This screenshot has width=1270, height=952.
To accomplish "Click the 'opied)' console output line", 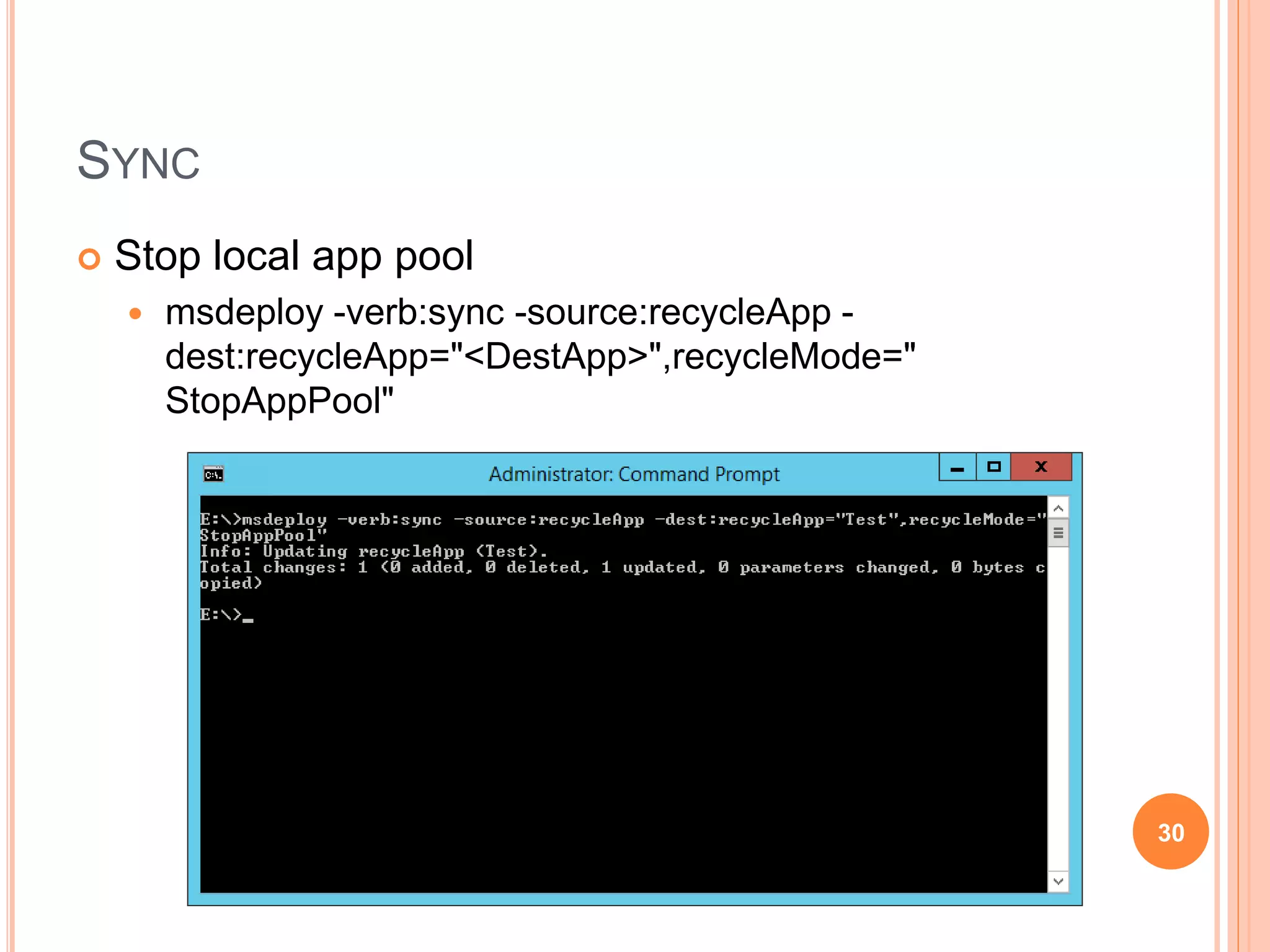I will (x=231, y=583).
